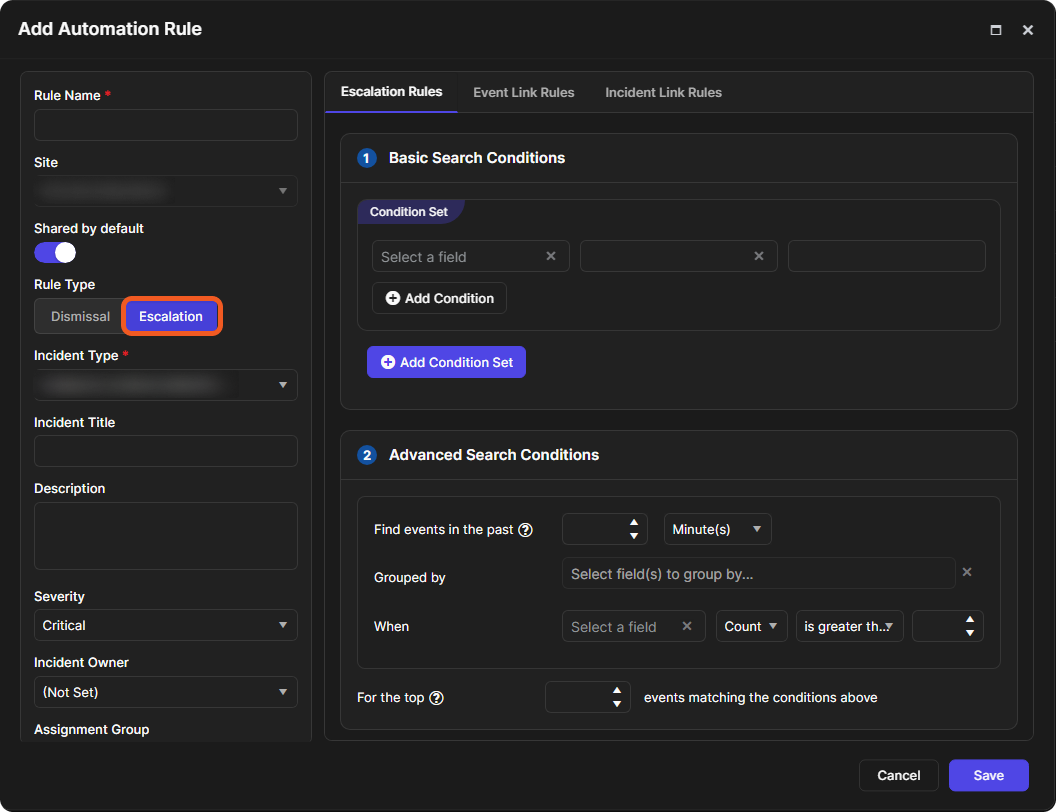Decrease the When threshold value
1056x812 pixels.
[x=970, y=633]
